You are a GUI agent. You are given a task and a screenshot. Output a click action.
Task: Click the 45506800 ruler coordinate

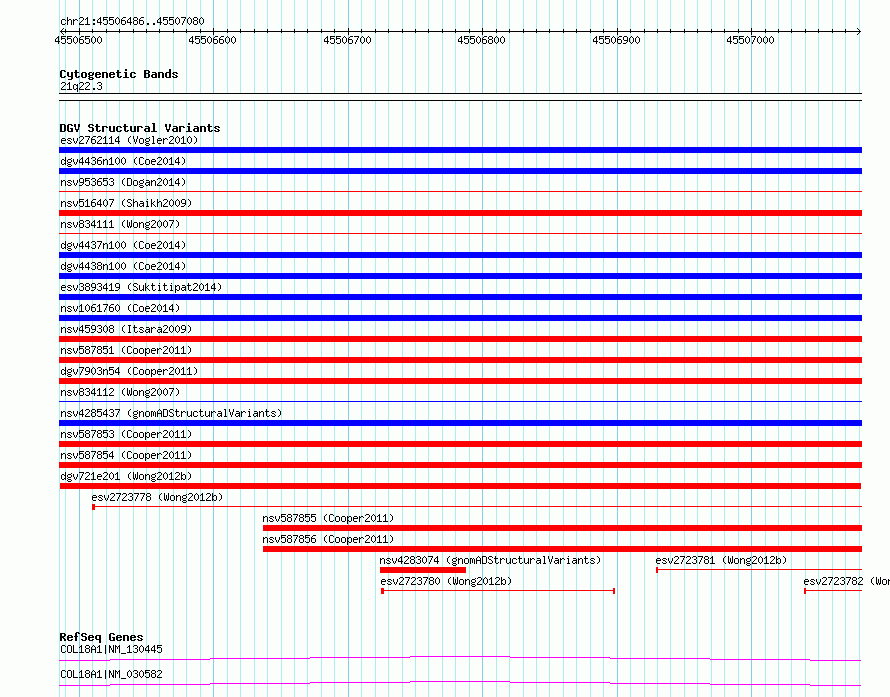click(481, 40)
